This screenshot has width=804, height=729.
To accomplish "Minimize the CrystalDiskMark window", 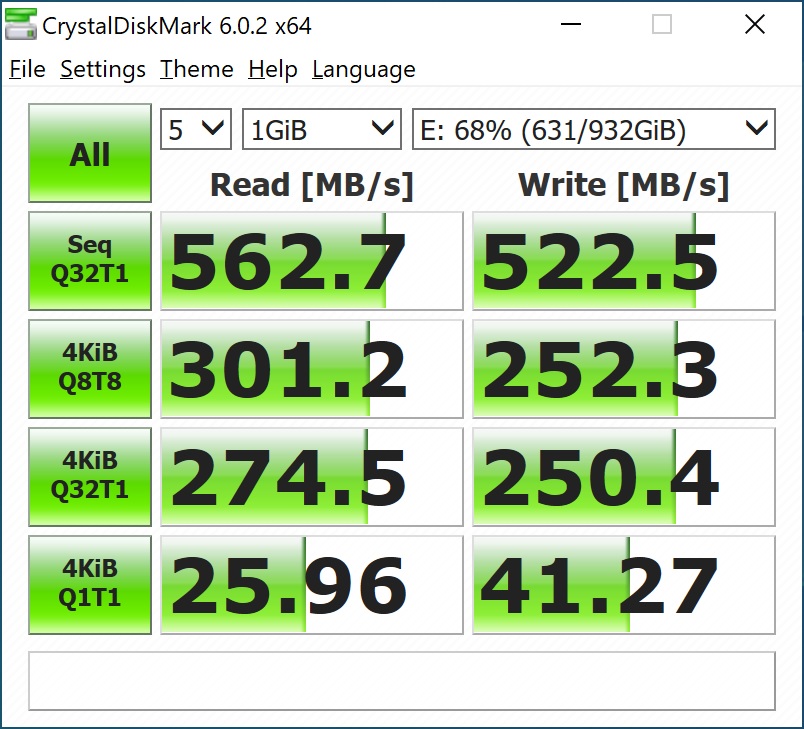I will 571,24.
